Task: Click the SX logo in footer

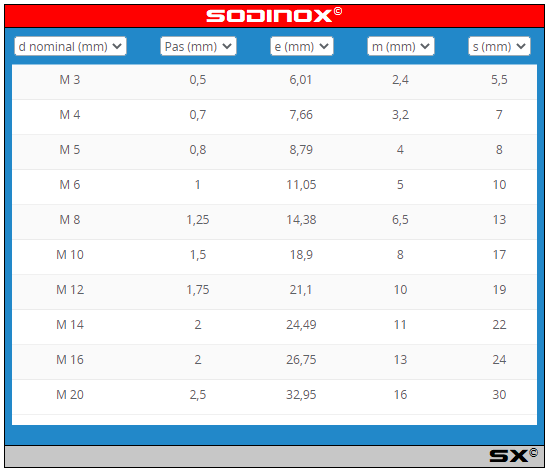Action: click(514, 455)
